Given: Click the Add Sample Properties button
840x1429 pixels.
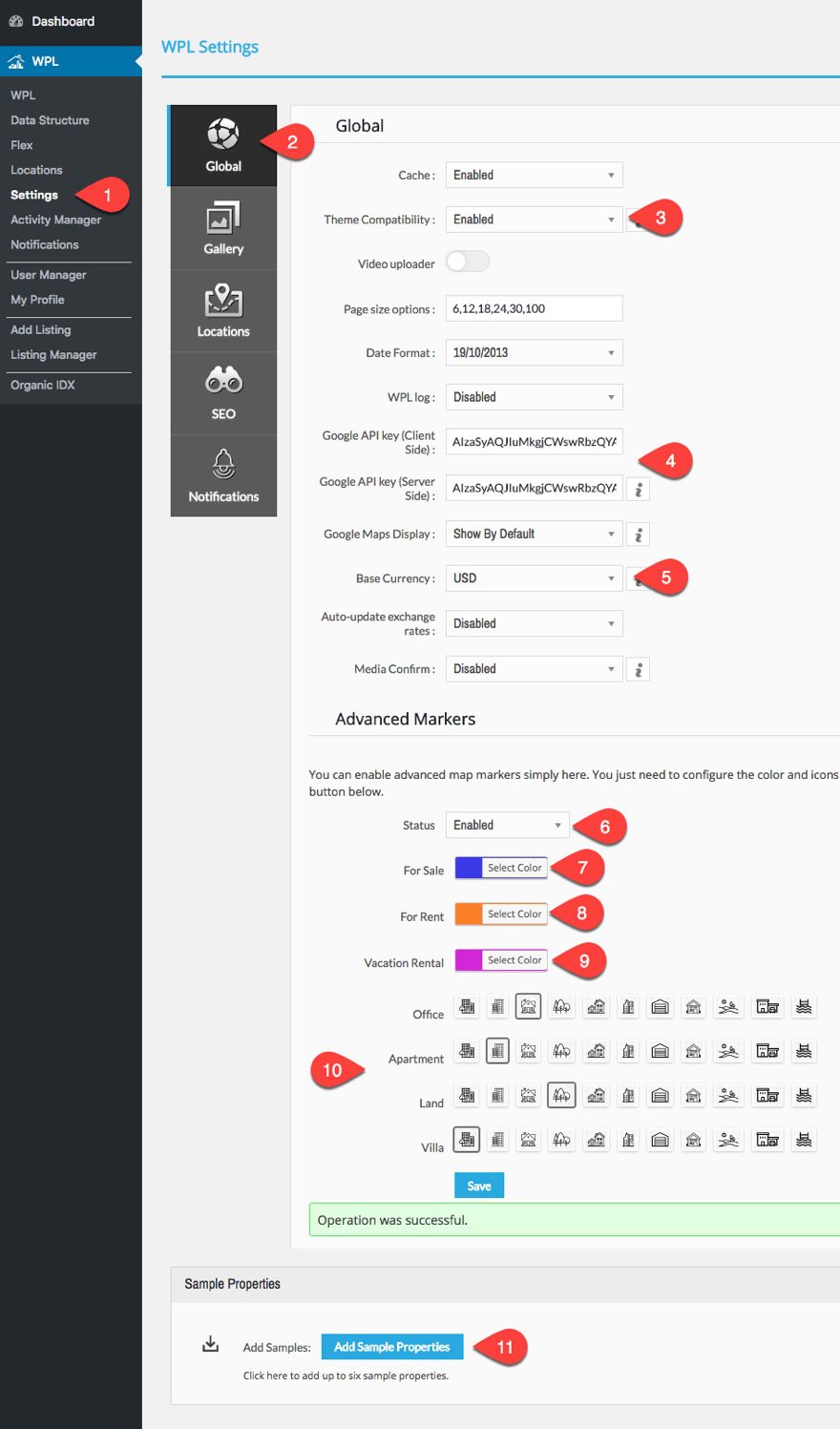Looking at the screenshot, I should pos(392,1346).
